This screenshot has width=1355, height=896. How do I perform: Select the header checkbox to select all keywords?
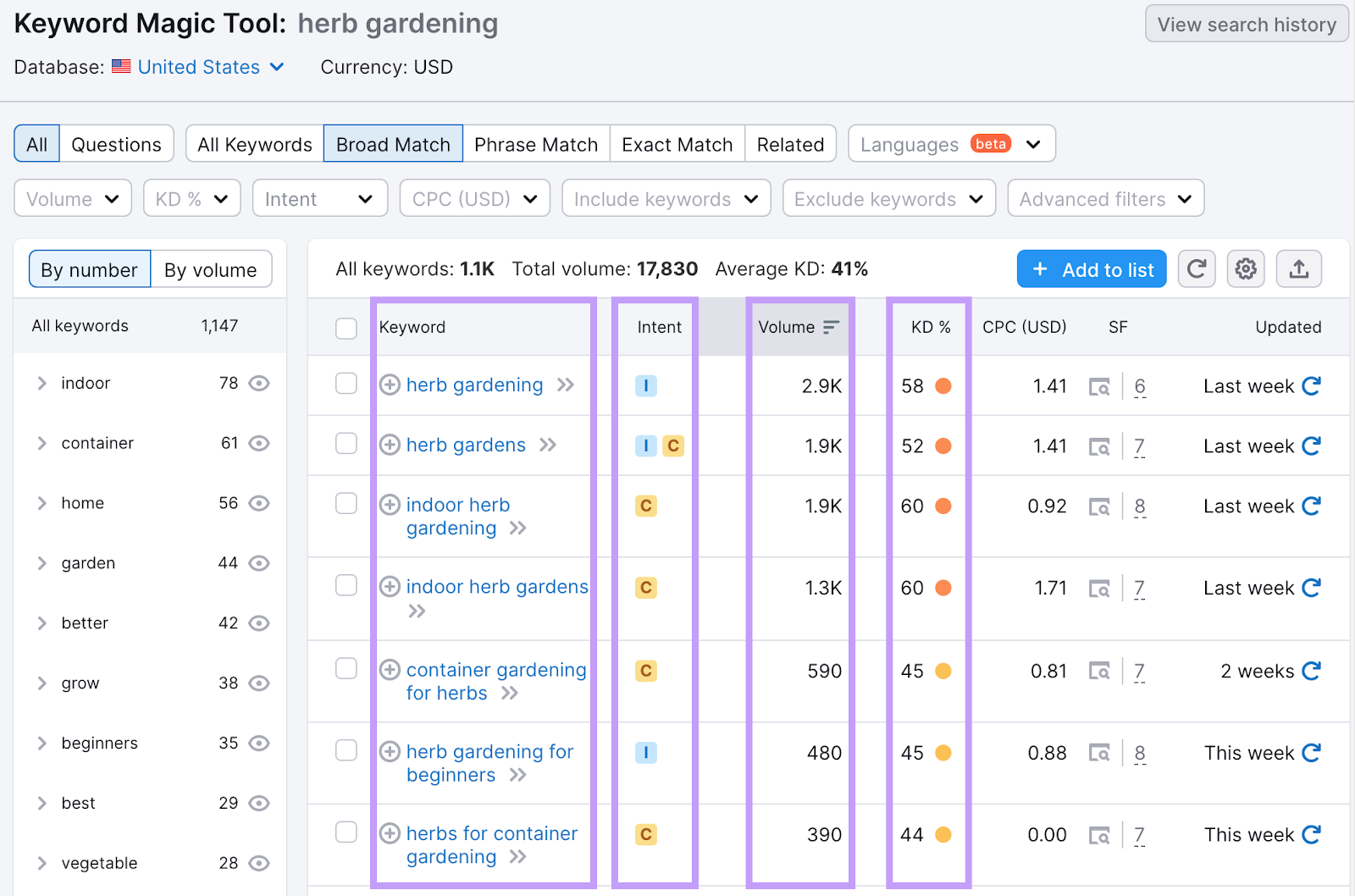[346, 329]
